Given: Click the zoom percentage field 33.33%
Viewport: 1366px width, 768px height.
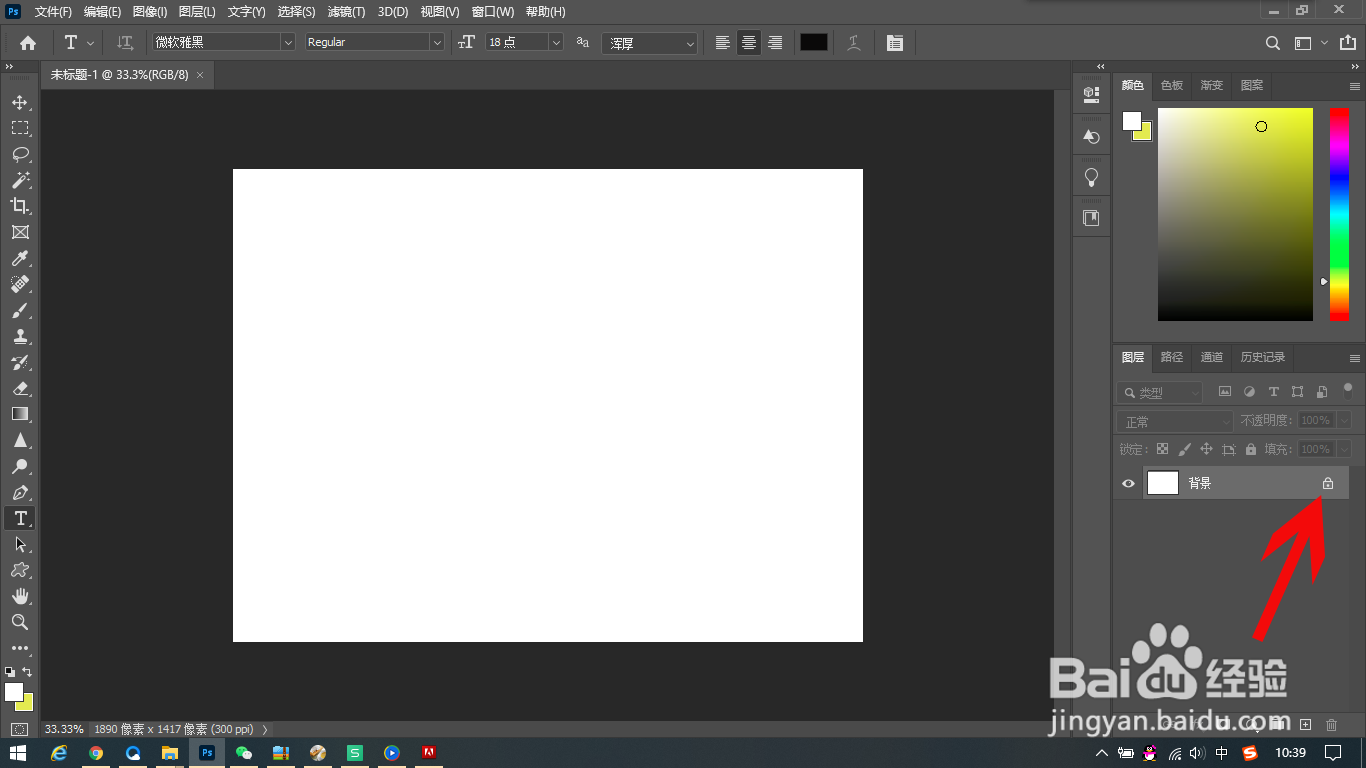Looking at the screenshot, I should click(64, 729).
